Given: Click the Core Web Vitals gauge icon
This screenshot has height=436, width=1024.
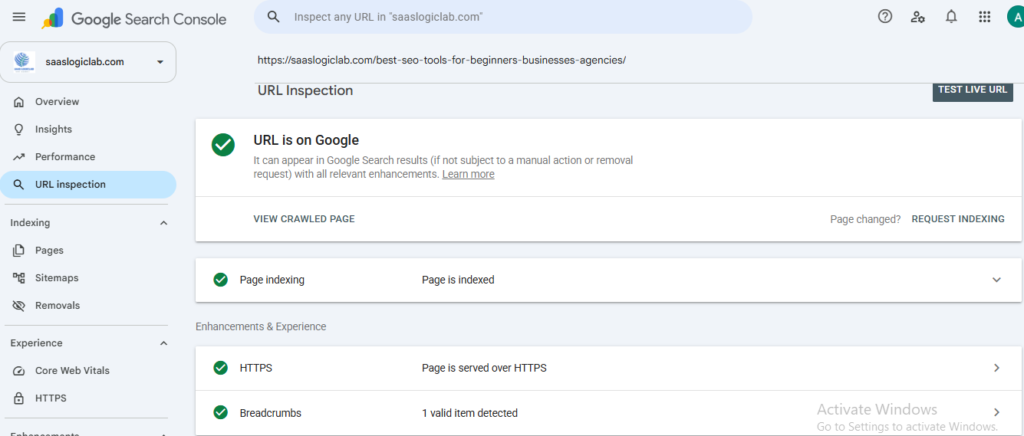Looking at the screenshot, I should (x=19, y=371).
